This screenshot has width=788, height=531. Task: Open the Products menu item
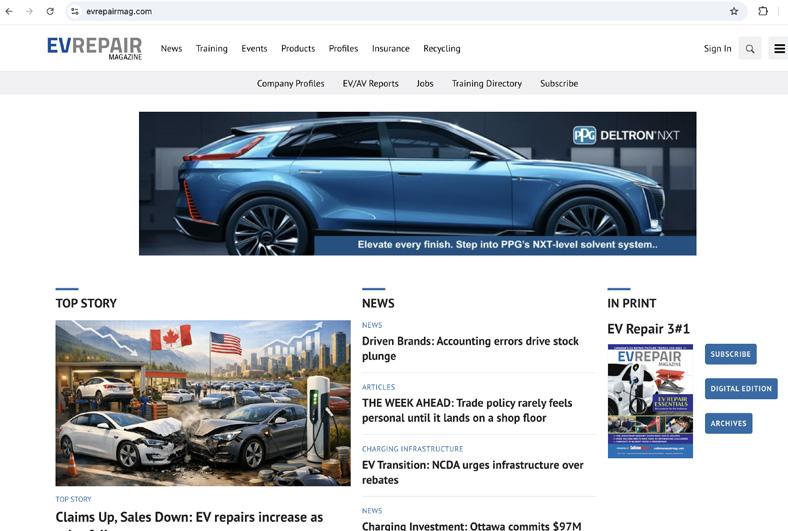coord(298,48)
